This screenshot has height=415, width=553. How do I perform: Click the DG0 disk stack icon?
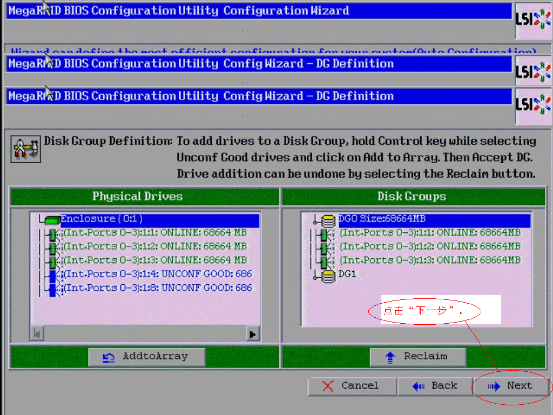pyautogui.click(x=328, y=221)
